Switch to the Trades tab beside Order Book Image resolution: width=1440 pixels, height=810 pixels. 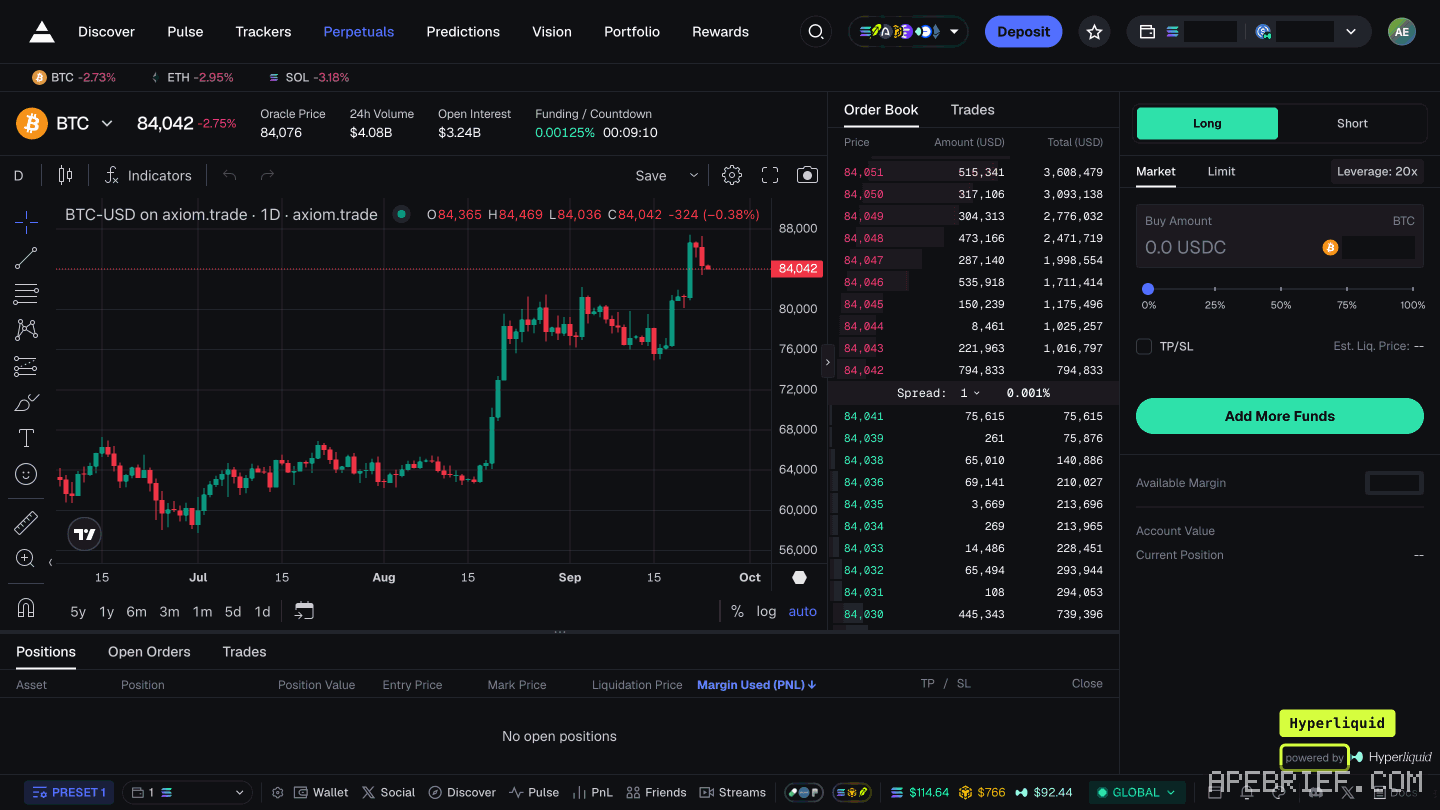pos(972,110)
